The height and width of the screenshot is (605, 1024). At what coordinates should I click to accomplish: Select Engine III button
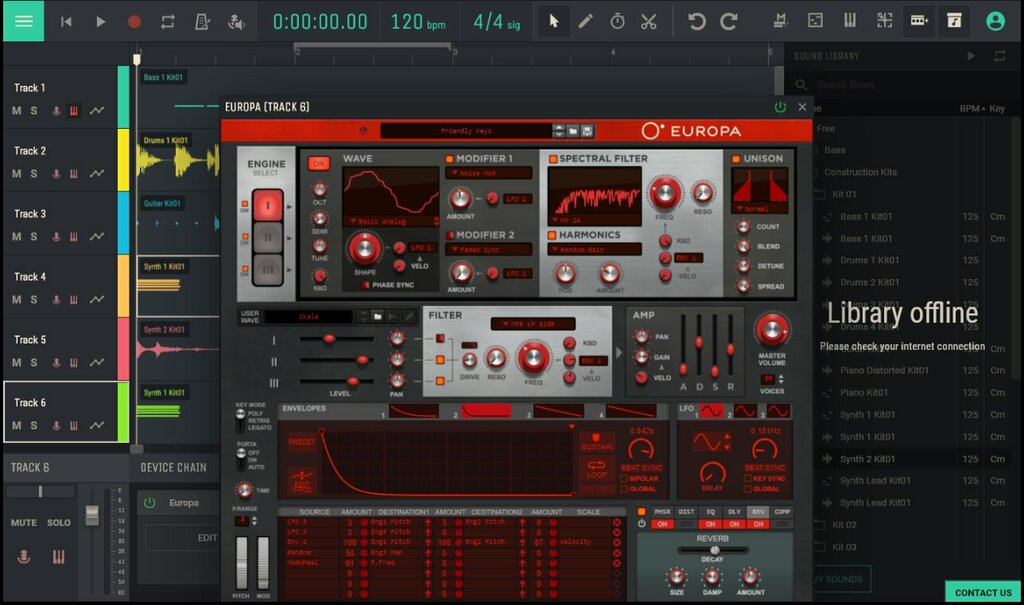click(x=267, y=269)
